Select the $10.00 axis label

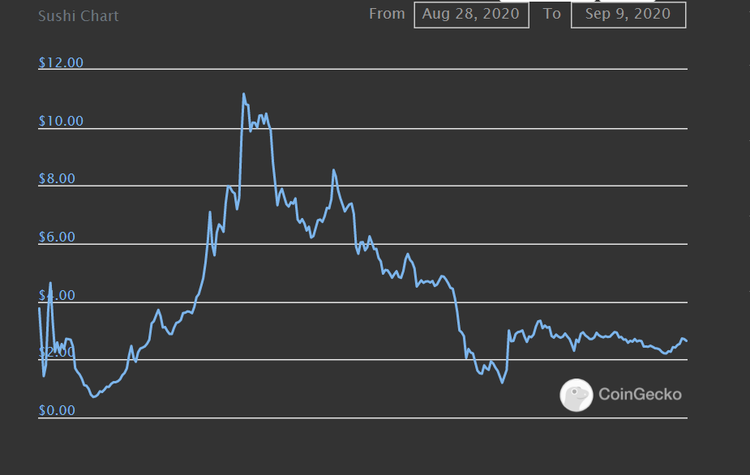coord(61,121)
